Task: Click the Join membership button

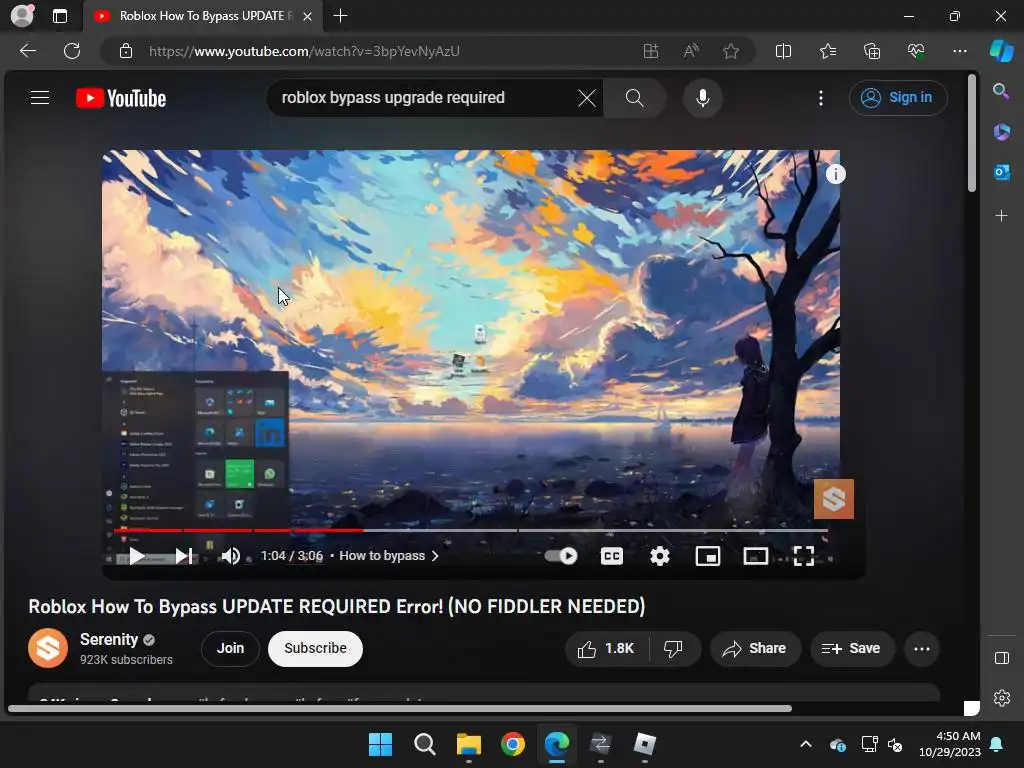Action: click(x=230, y=648)
